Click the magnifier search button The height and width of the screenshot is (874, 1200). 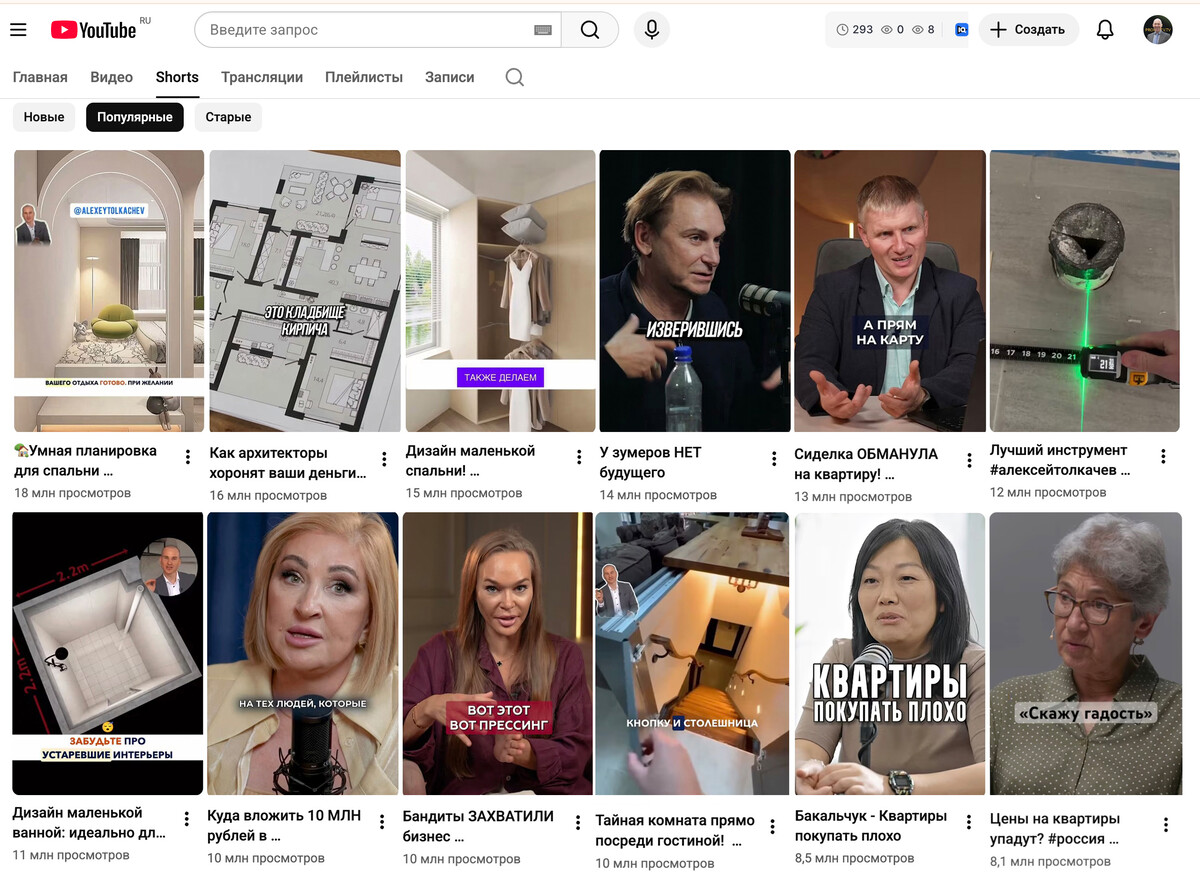[590, 30]
